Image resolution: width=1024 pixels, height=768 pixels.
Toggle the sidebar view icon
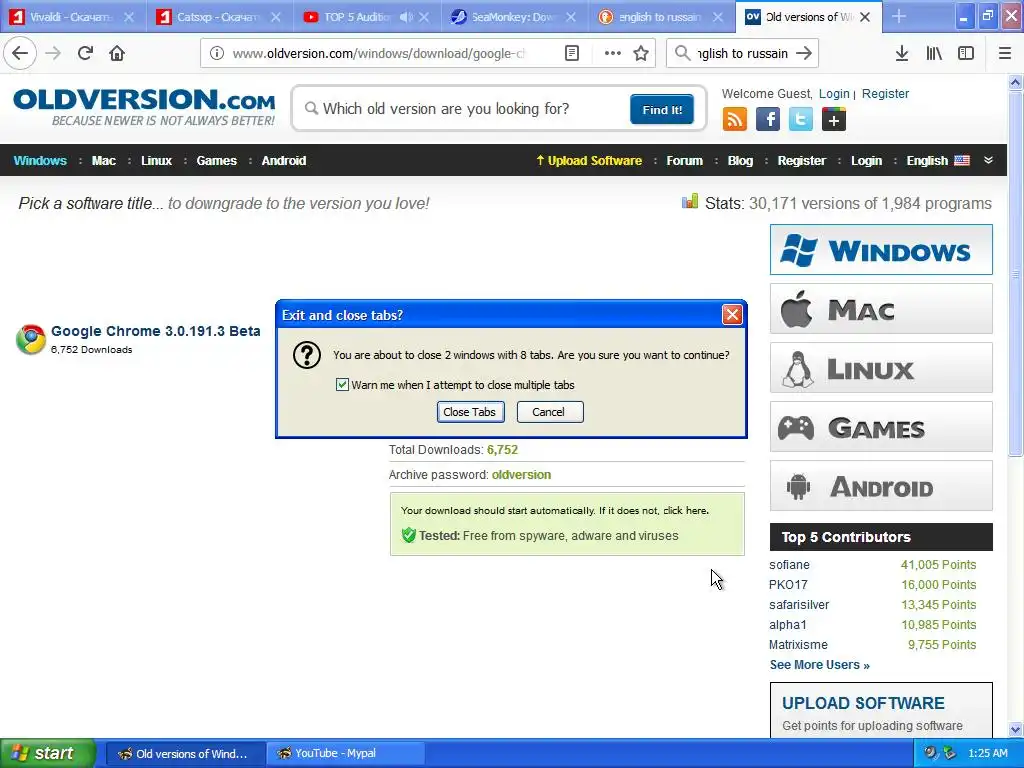966,54
